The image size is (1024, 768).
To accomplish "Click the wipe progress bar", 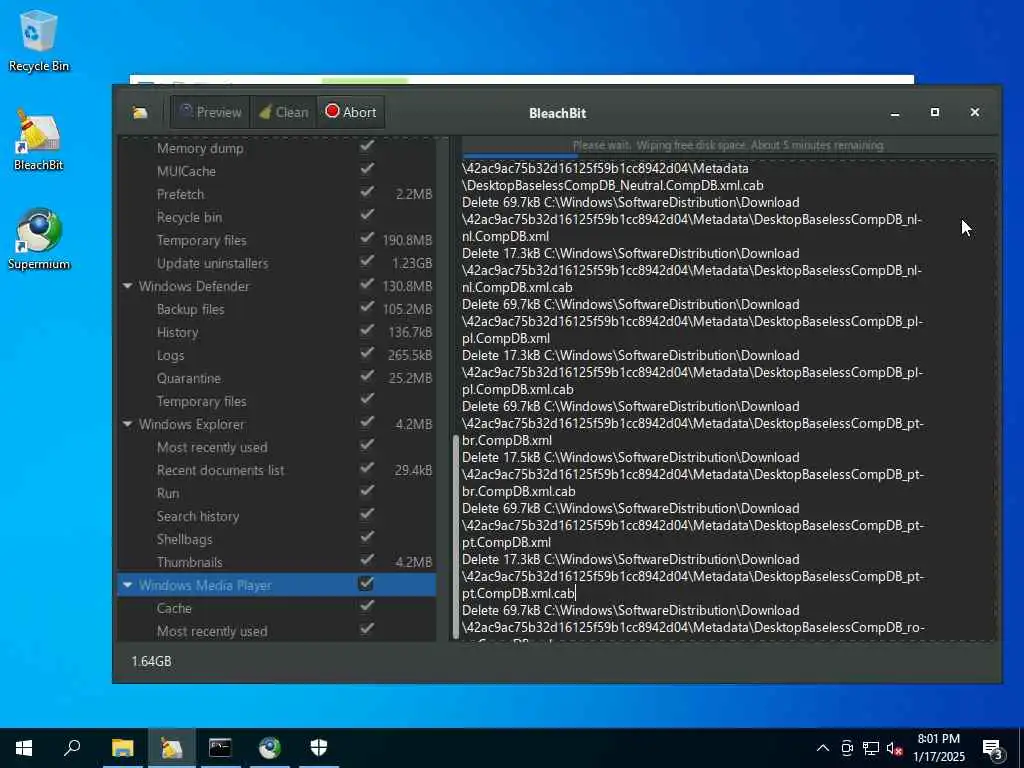I will point(729,156).
